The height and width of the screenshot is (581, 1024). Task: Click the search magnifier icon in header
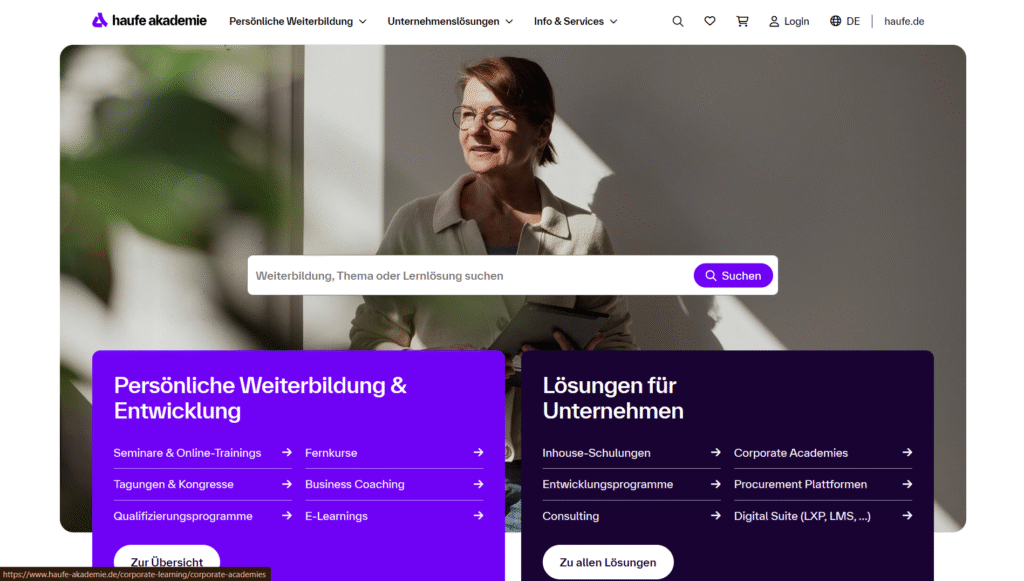pyautogui.click(x=678, y=22)
